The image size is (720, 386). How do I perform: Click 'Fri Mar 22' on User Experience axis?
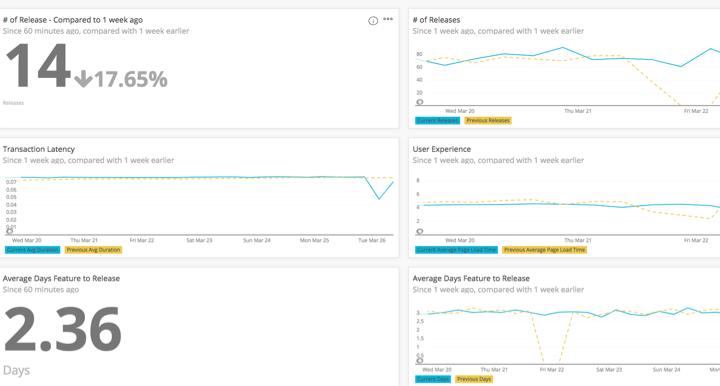696,241
